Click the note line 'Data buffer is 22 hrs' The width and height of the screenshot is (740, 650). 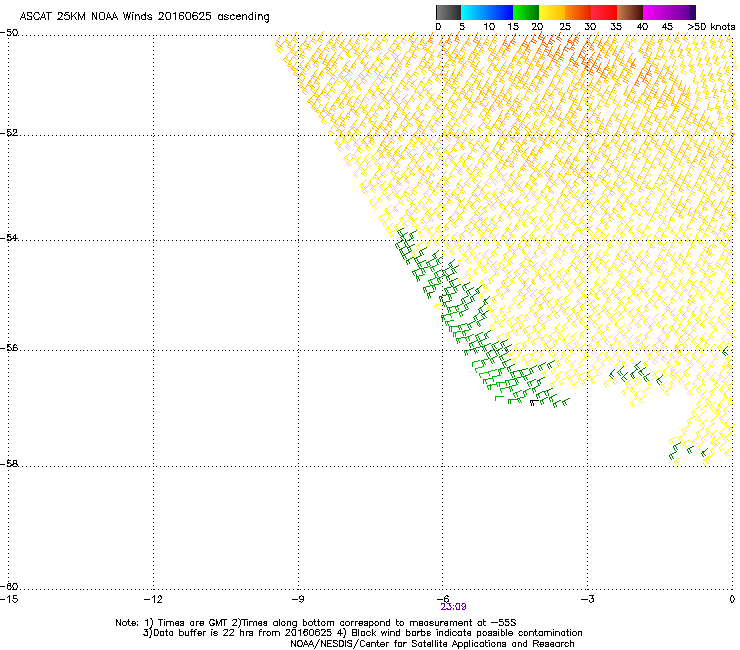(204, 633)
